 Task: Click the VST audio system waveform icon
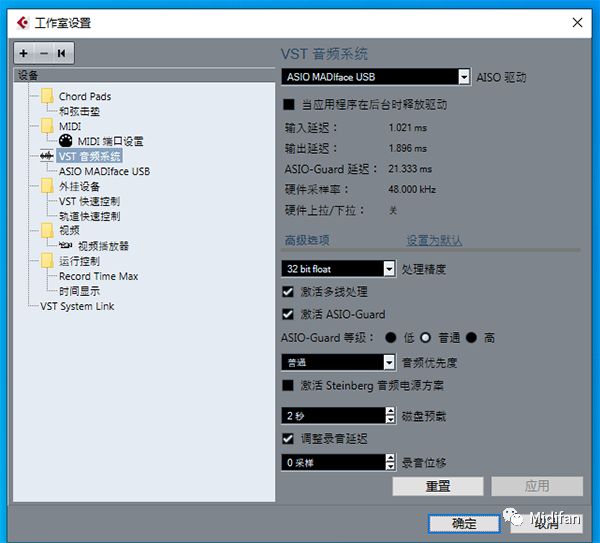[x=47, y=156]
